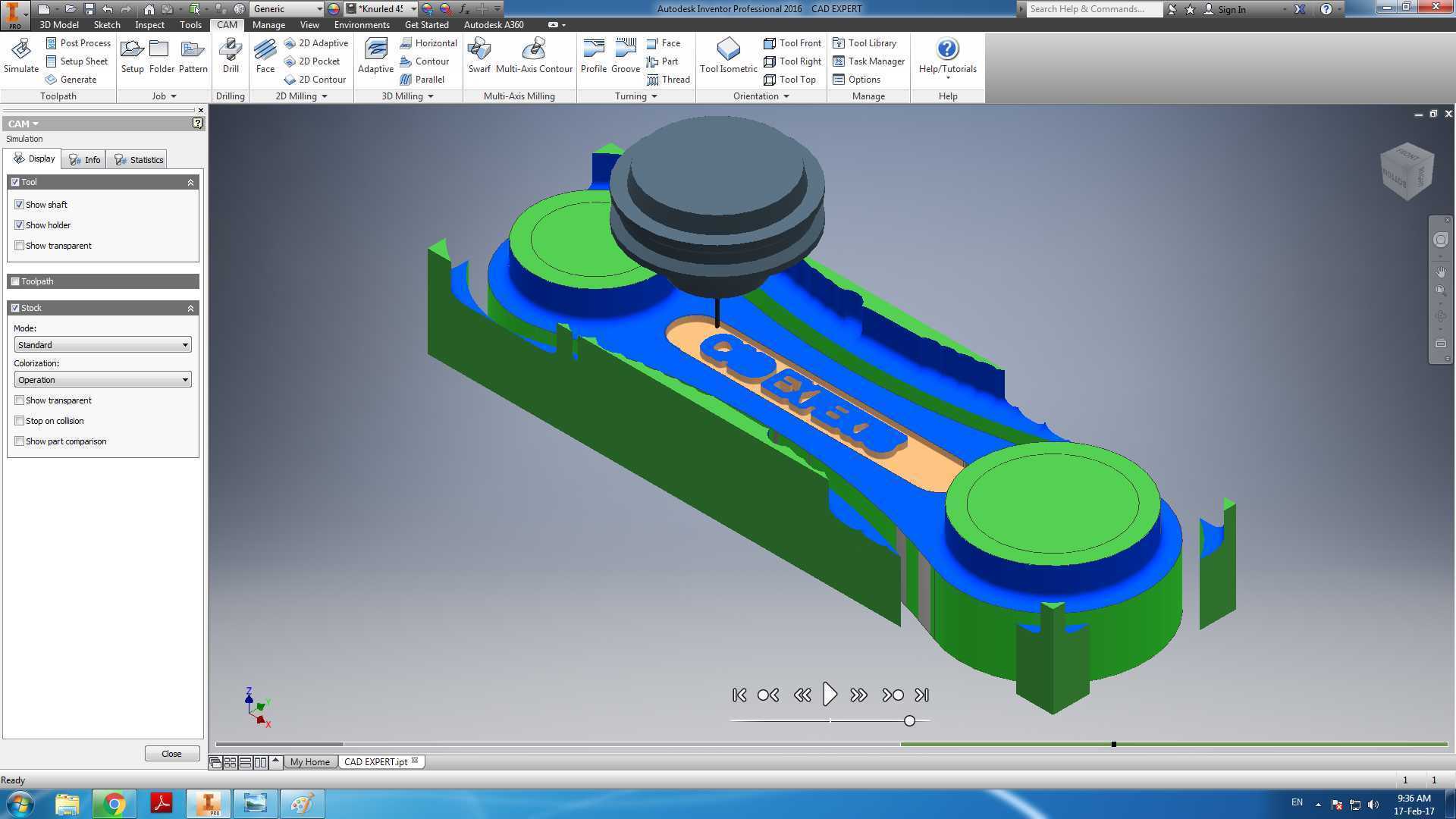This screenshot has width=1456, height=819.
Task: Click the Search Help & Commands field
Action: [1094, 9]
